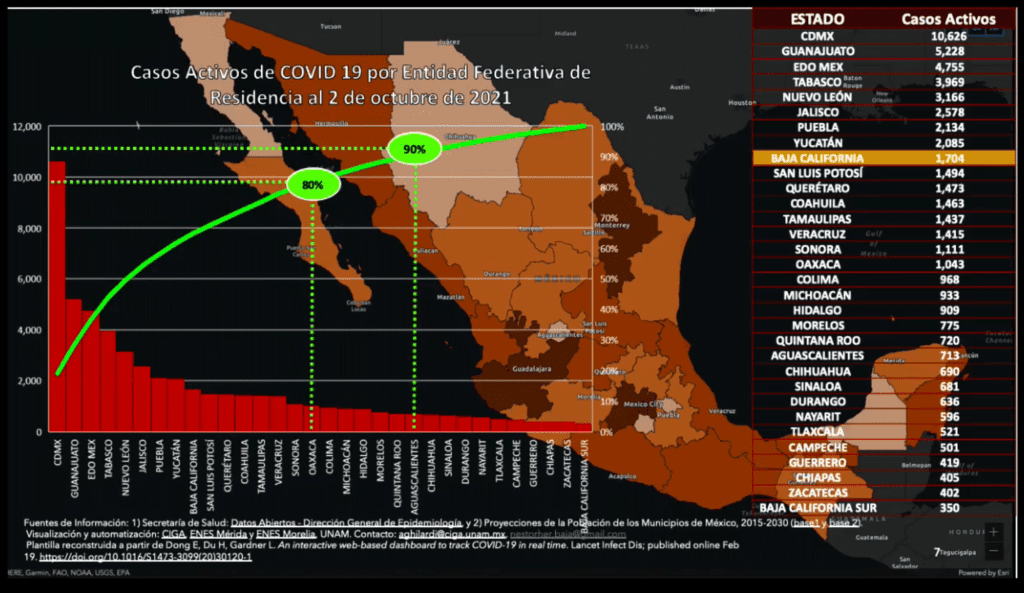1024x593 pixels.
Task: Select the QUERÉTARO row showing 1,473
Action: 884,188
